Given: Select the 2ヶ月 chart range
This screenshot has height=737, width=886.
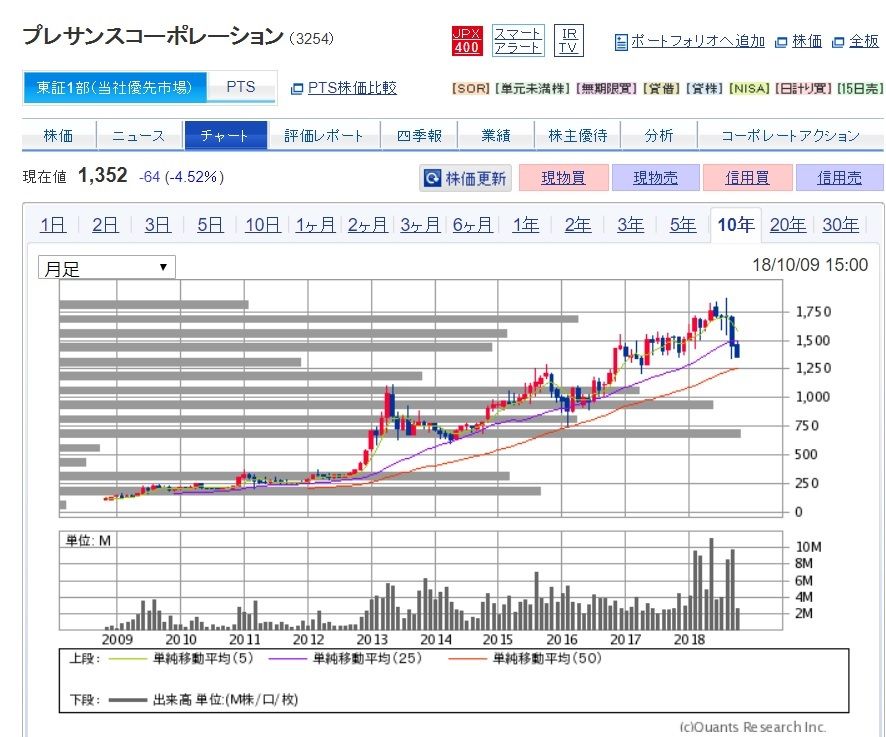Looking at the screenshot, I should click(x=367, y=225).
